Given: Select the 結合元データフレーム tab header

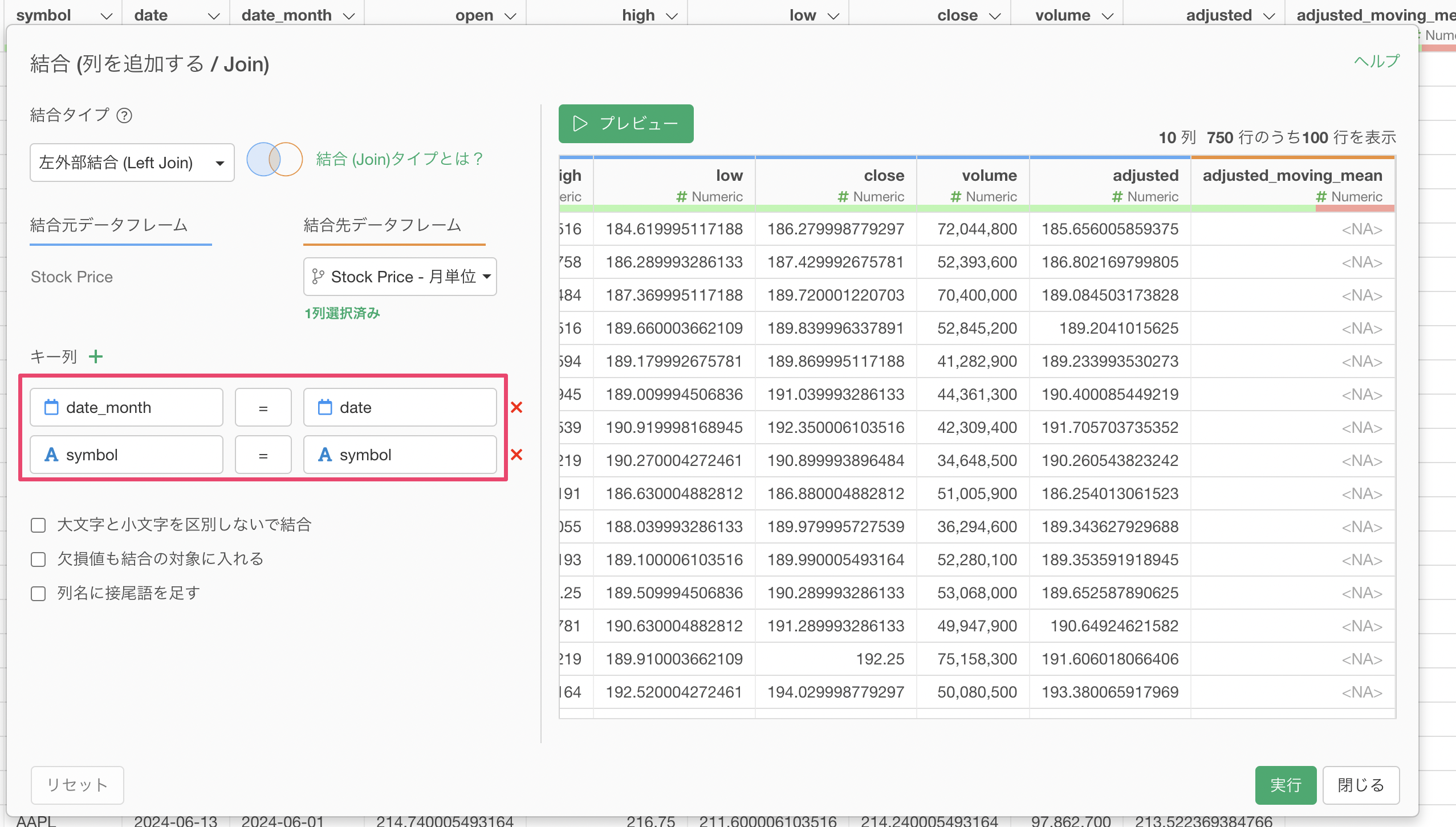Looking at the screenshot, I should [x=109, y=225].
